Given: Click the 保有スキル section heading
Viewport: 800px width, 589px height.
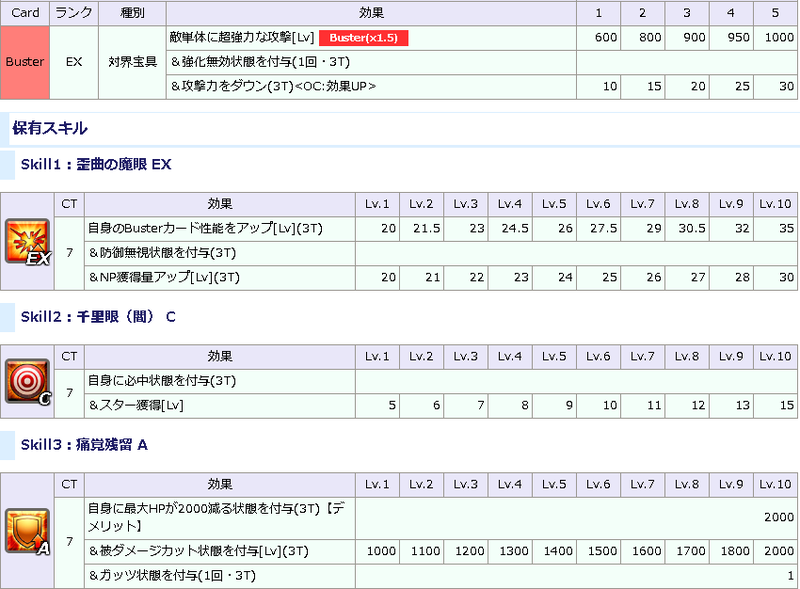Looking at the screenshot, I should pyautogui.click(x=50, y=128).
